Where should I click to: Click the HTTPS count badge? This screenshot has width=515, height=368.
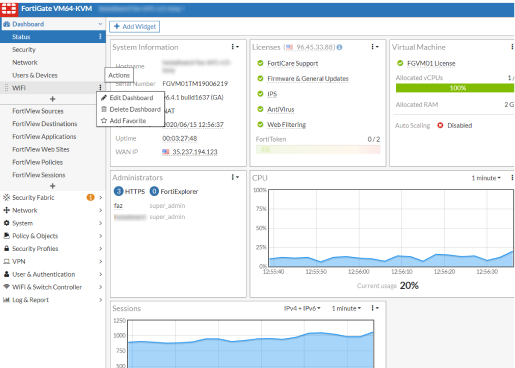pos(119,191)
